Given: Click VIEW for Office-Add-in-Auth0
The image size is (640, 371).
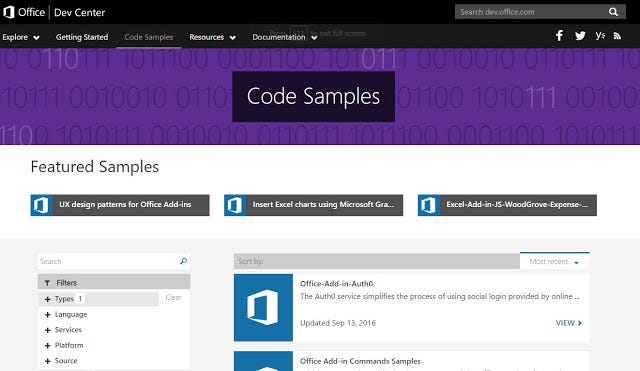Looking at the screenshot, I should click(569, 323).
